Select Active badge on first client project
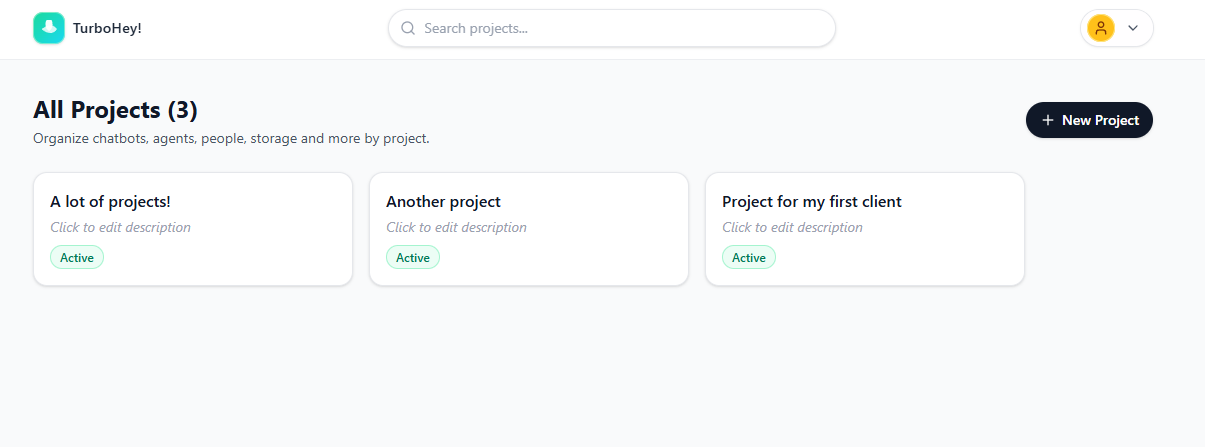Image resolution: width=1205 pixels, height=447 pixels. [x=749, y=257]
